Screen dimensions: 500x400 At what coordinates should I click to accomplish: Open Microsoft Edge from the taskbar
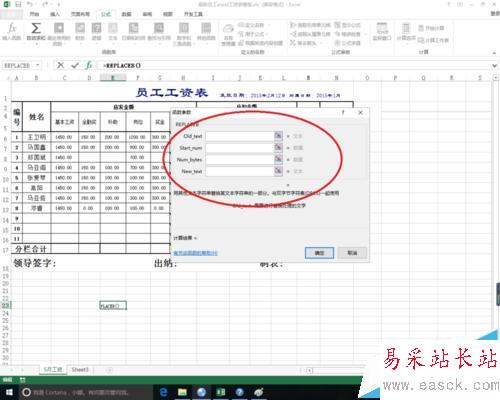tap(163, 392)
